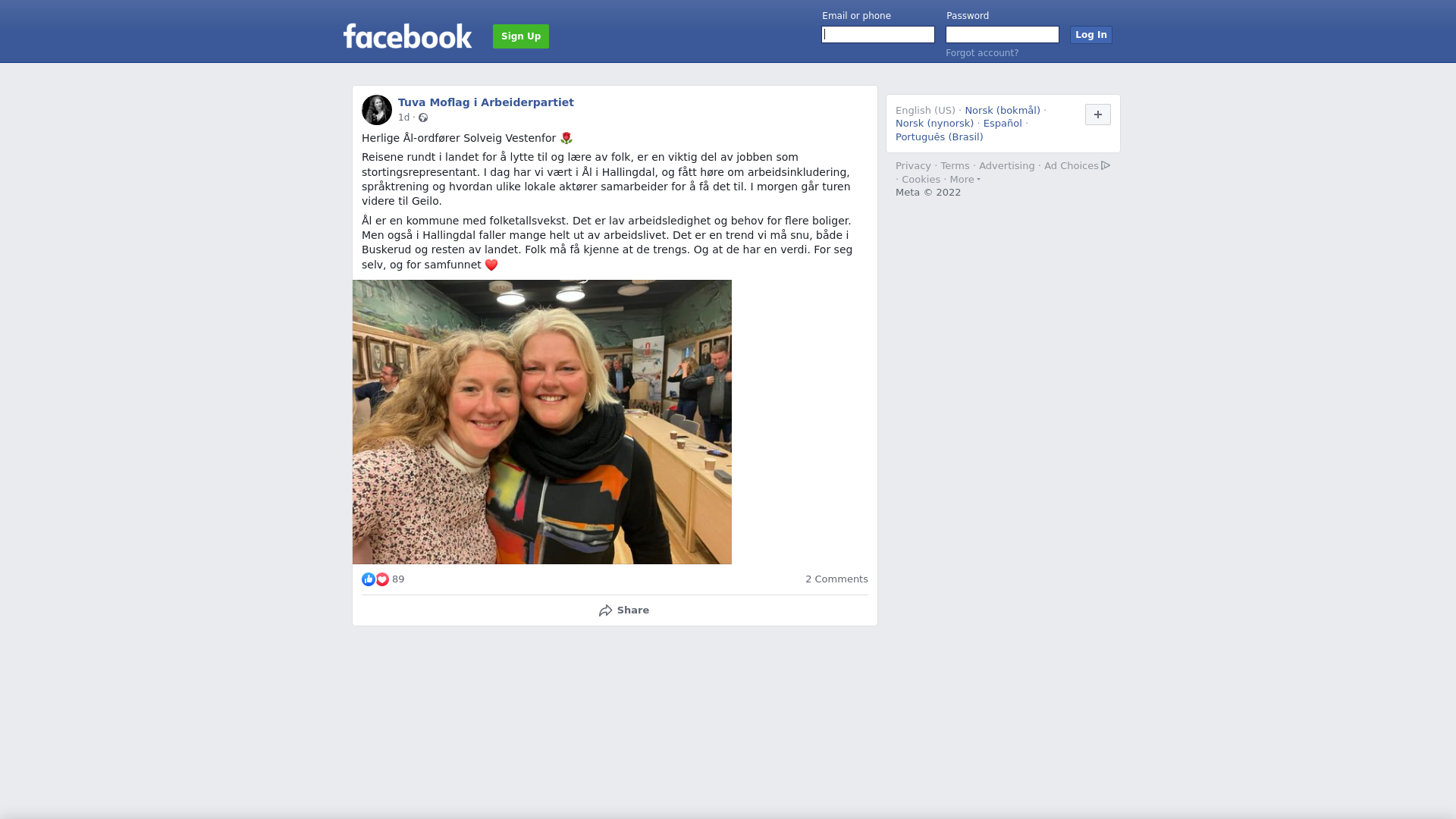This screenshot has height=819, width=1456.
Task: Click the public globe privacy icon
Action: tap(423, 118)
